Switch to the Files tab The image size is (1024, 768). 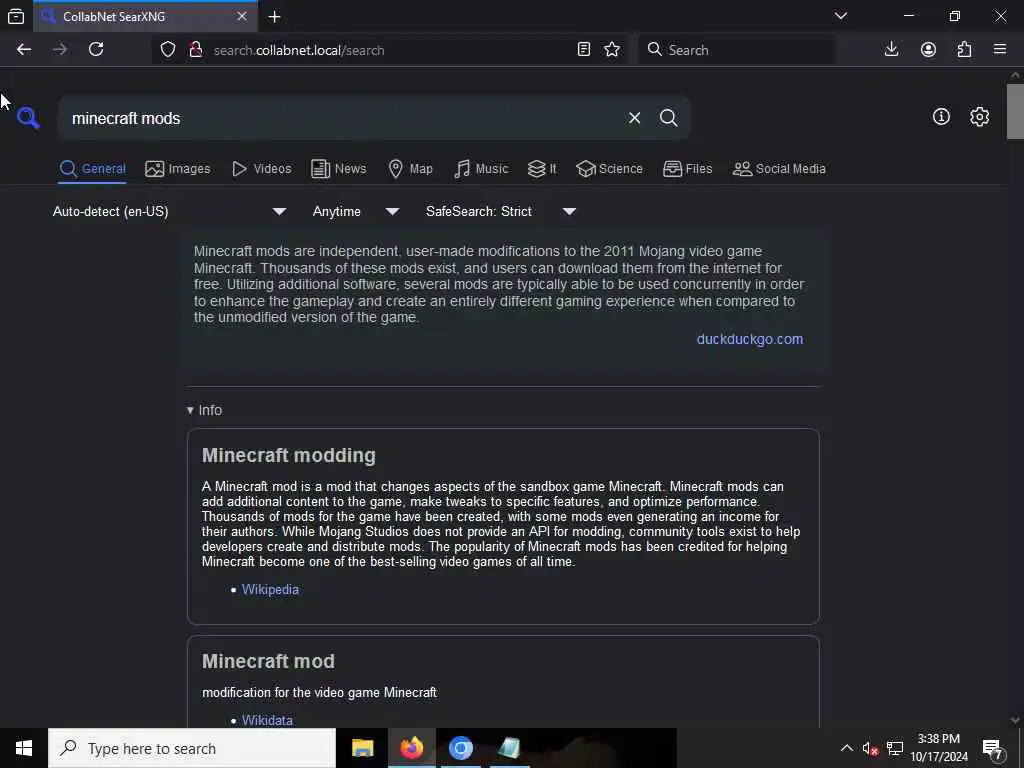pos(688,169)
